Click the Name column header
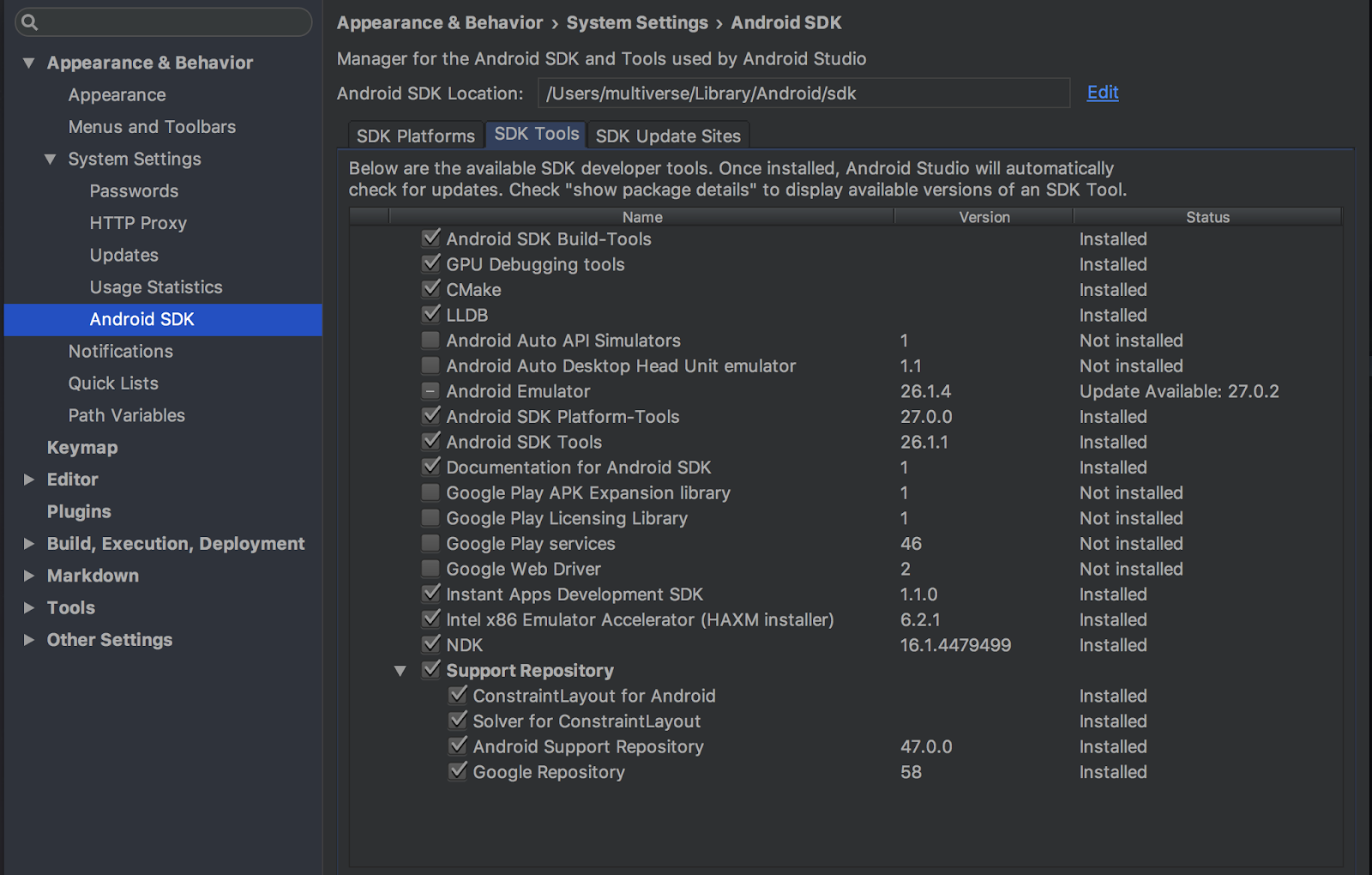The height and width of the screenshot is (875, 1372). (x=641, y=217)
